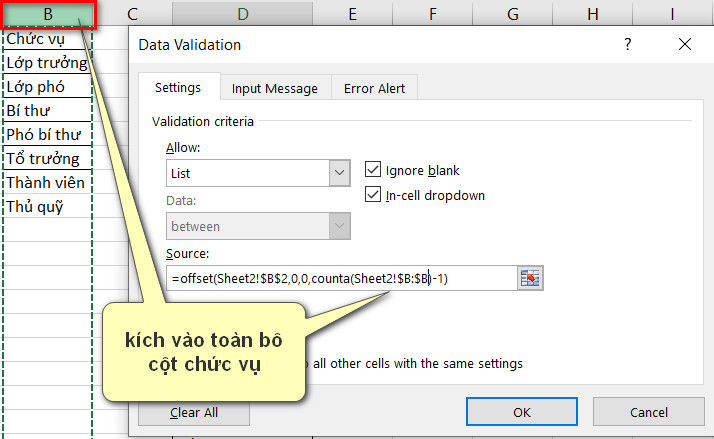
Task: Switch to the Settings tab
Action: coord(178,87)
